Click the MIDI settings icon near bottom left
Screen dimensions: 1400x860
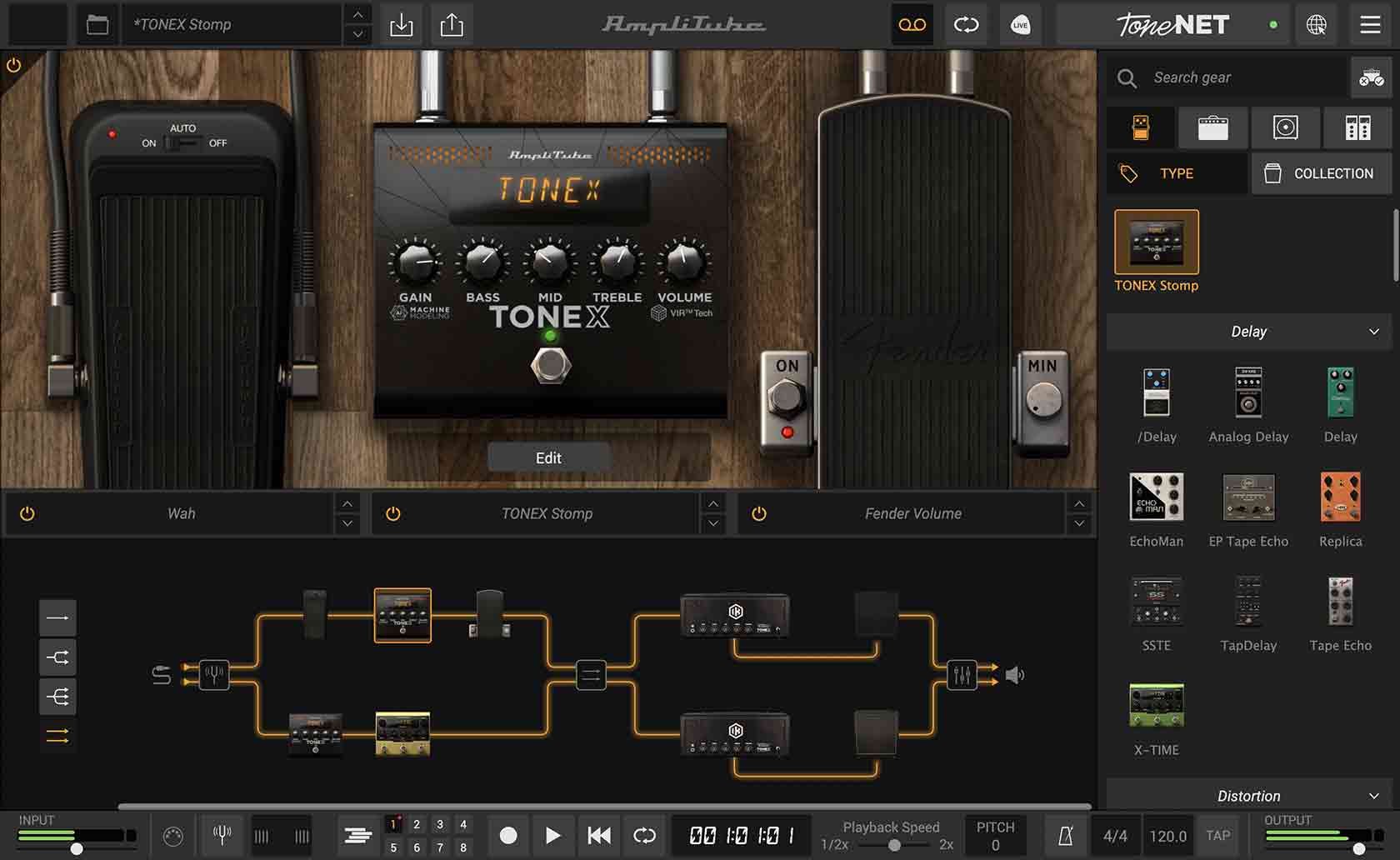tap(172, 836)
